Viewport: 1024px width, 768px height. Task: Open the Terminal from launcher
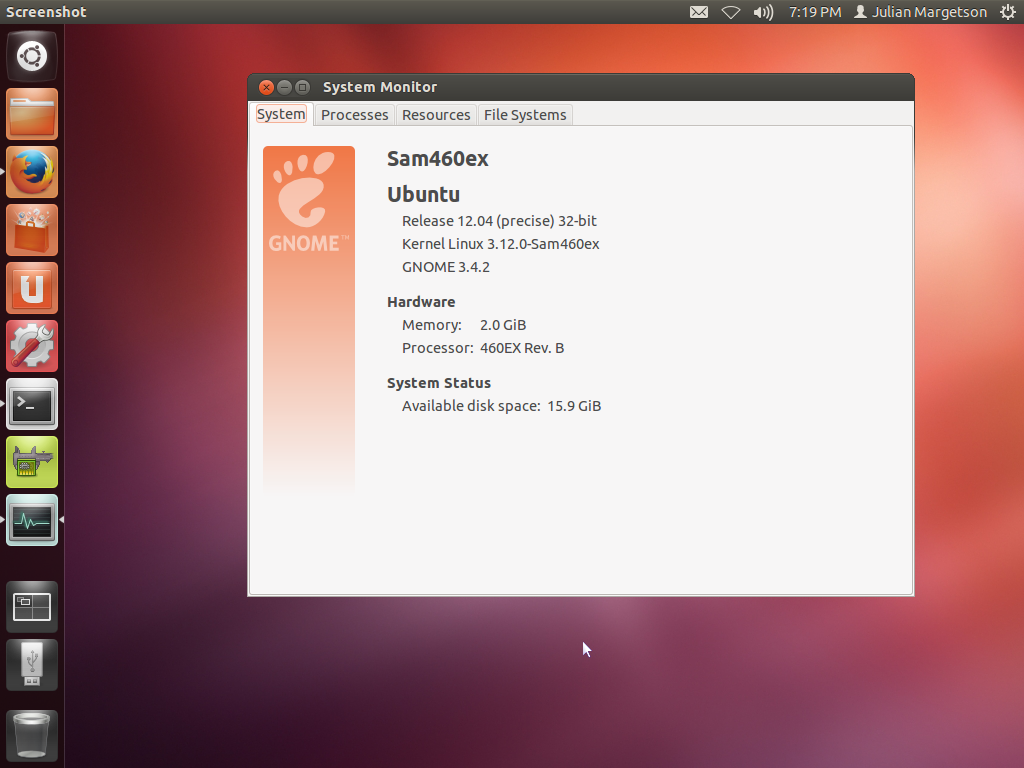[32, 404]
